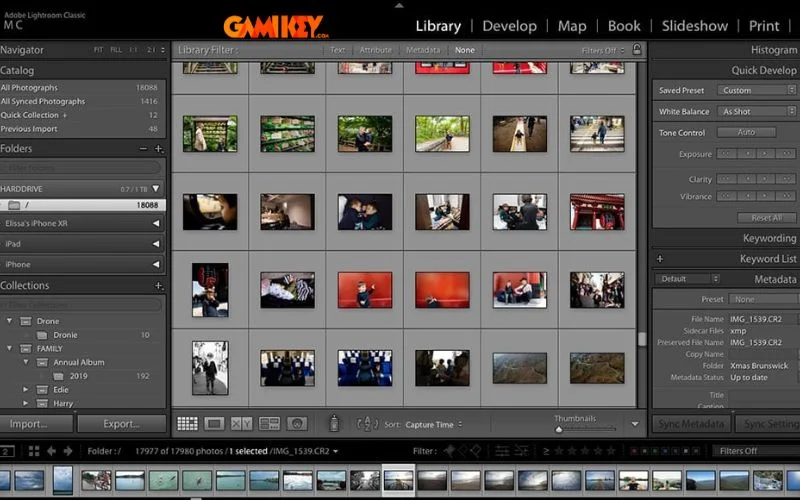Click the secondary display '2' icon
The width and height of the screenshot is (800, 500).
pyautogui.click(x=7, y=451)
